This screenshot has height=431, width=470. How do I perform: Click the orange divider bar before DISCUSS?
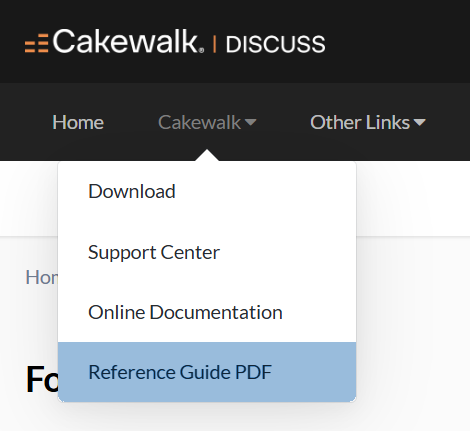pos(215,44)
